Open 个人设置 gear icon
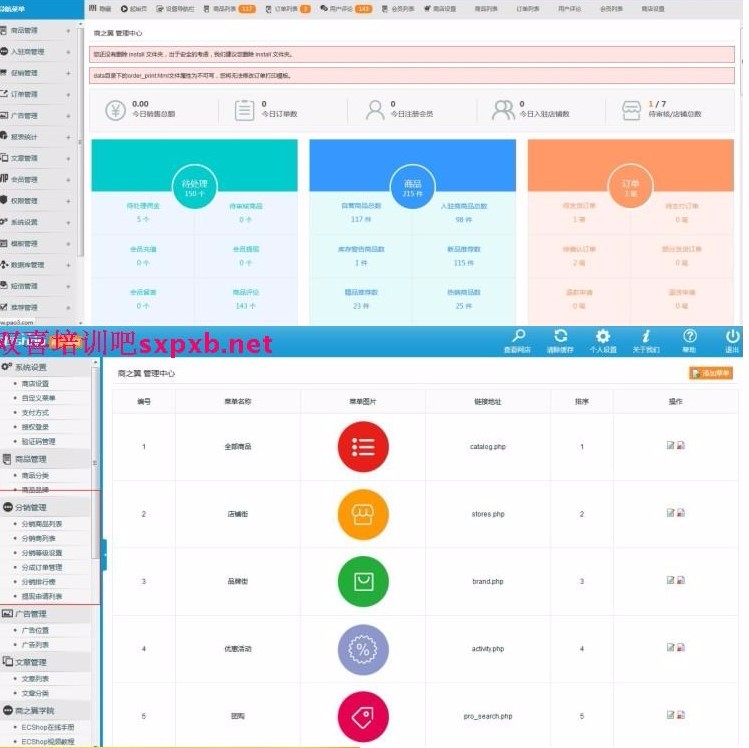 point(603,336)
